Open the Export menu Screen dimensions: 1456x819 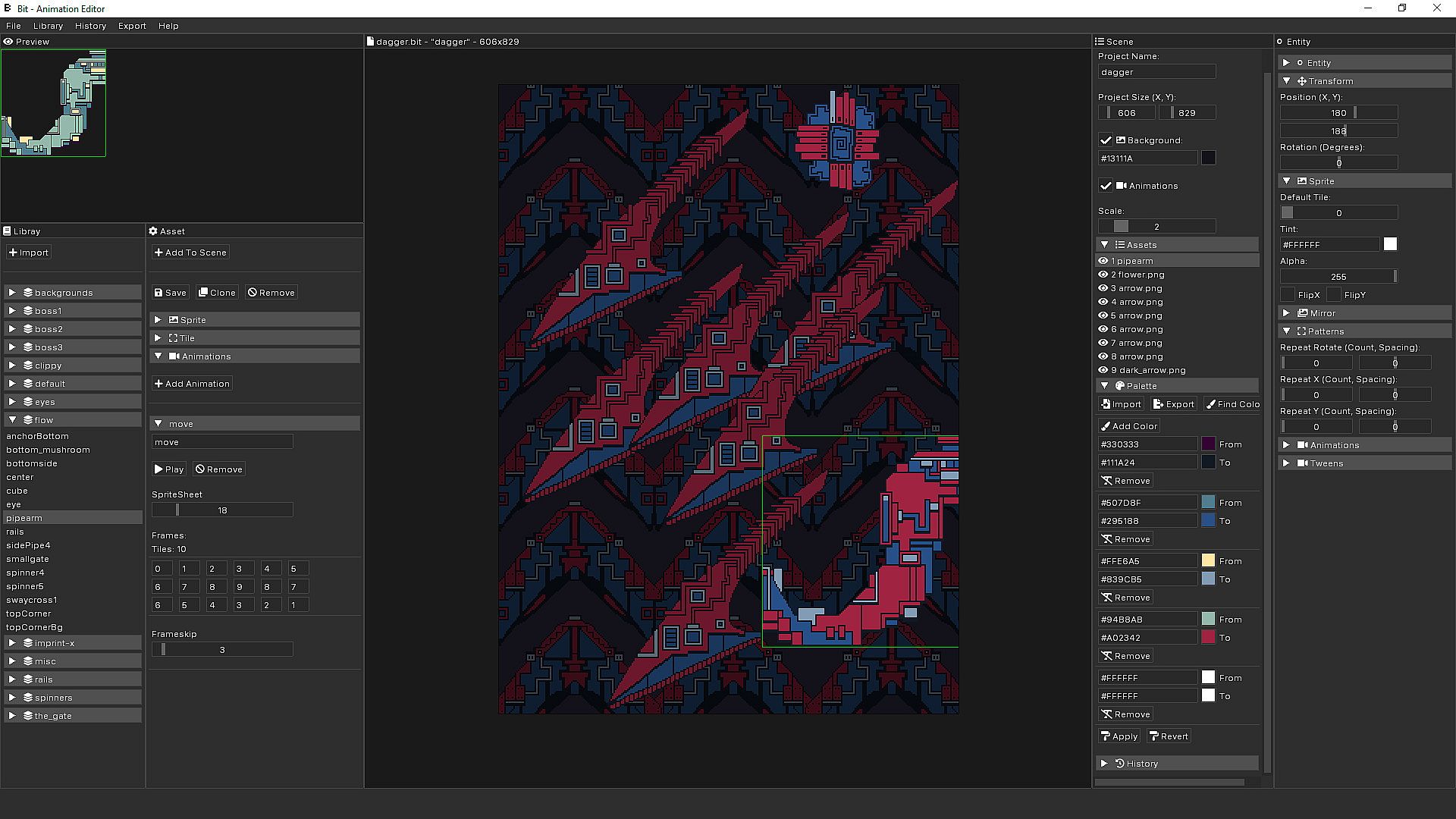[x=132, y=26]
